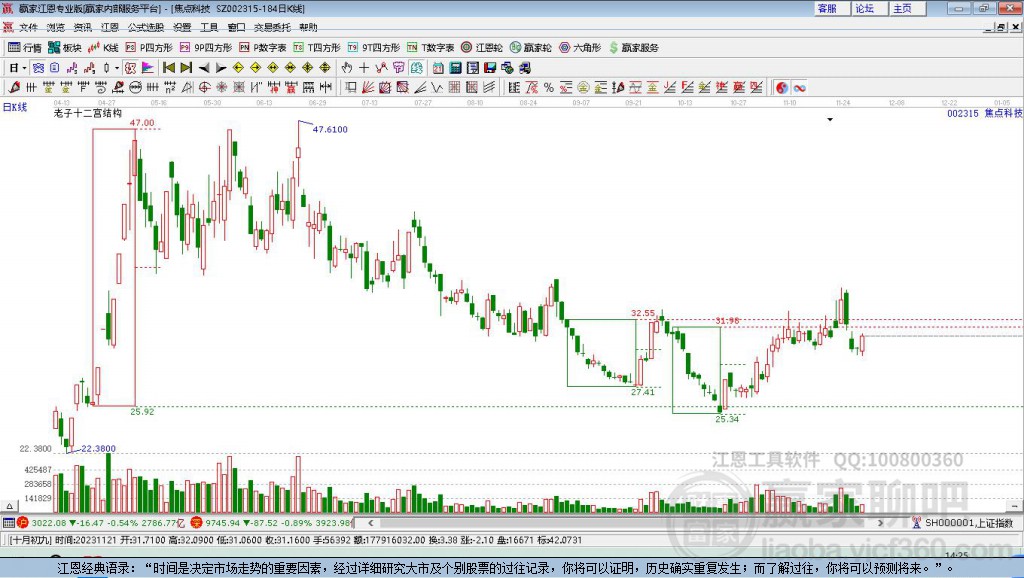
Task: Open 交易委托 menu
Action: point(272,27)
